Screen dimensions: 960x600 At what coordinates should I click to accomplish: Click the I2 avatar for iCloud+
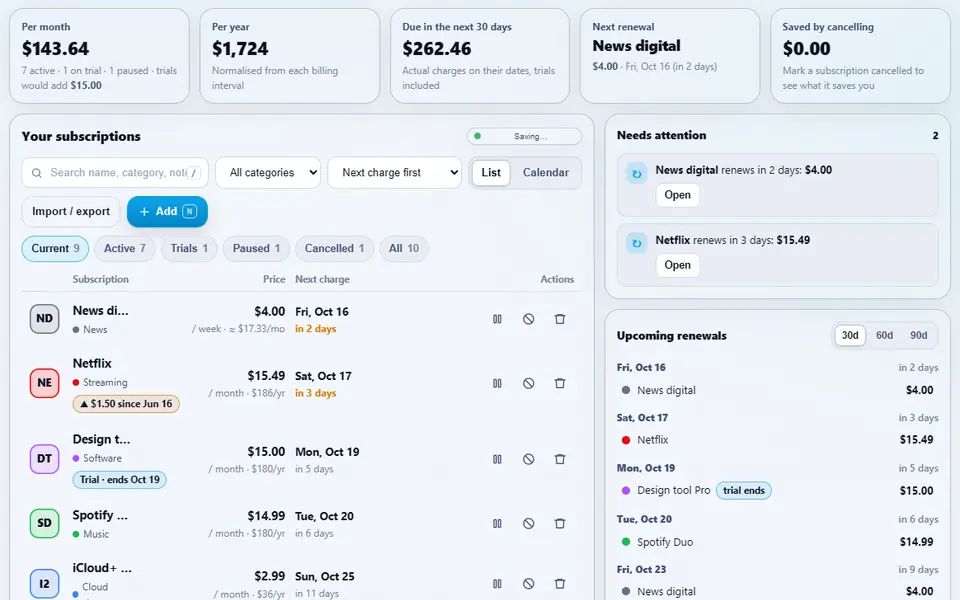pos(45,583)
